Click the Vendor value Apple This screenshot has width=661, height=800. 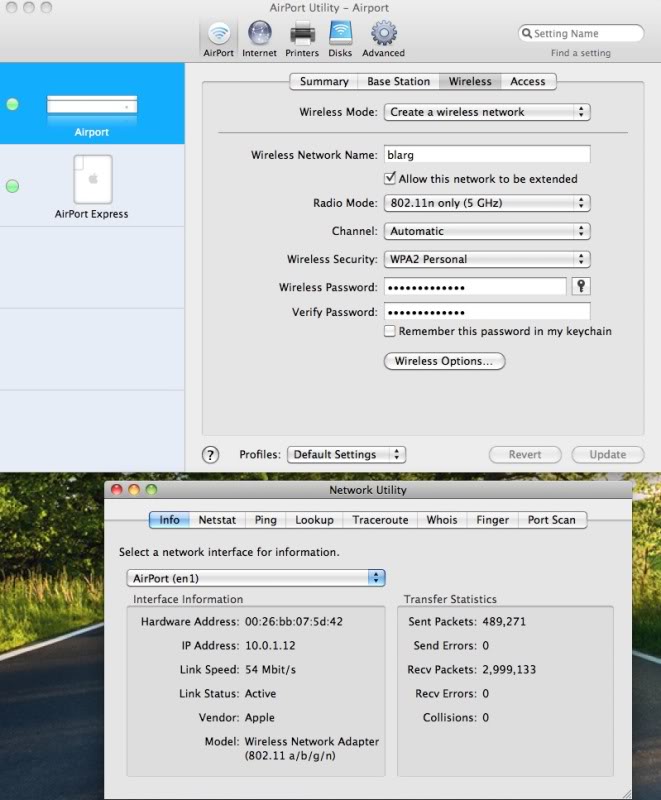[x=260, y=717]
